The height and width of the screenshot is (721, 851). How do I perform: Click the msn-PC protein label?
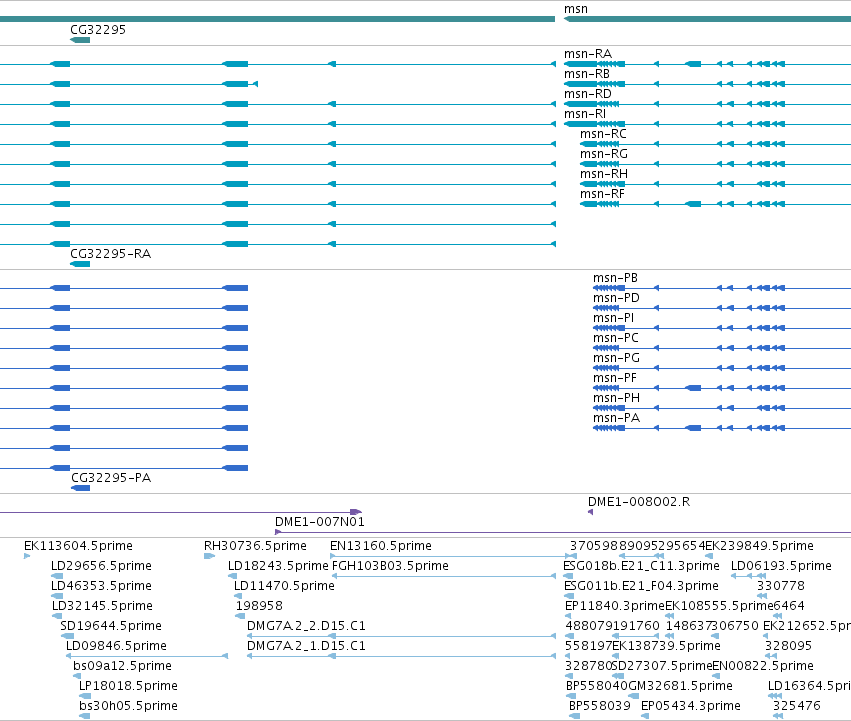pos(615,338)
